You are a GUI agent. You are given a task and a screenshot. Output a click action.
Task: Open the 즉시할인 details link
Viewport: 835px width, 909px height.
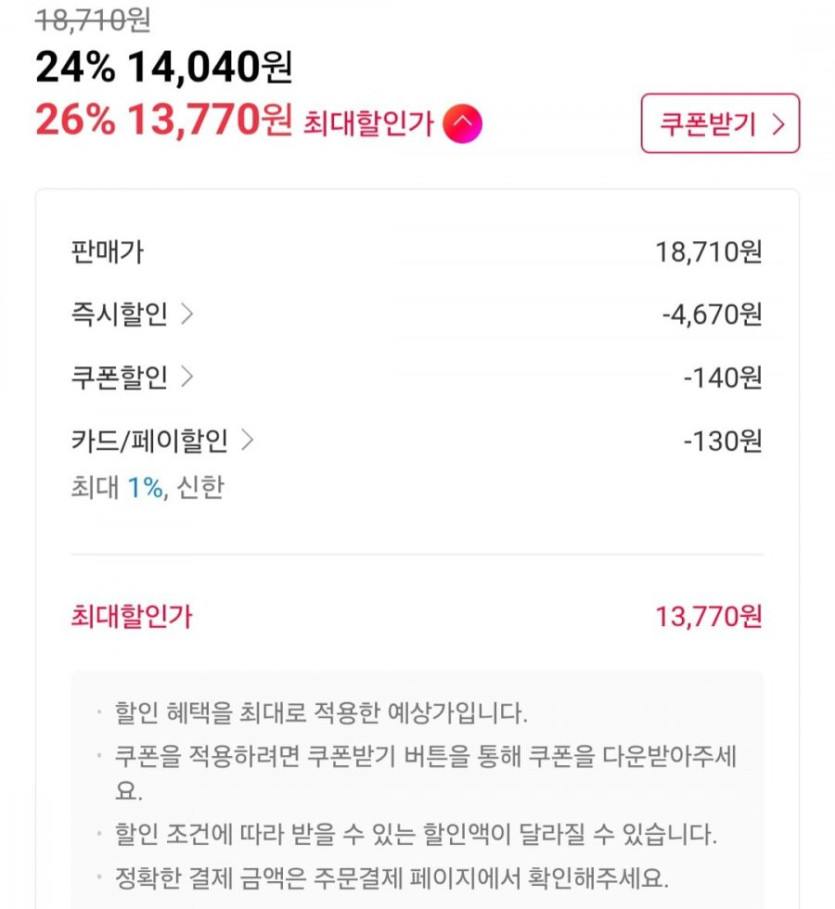point(120,315)
